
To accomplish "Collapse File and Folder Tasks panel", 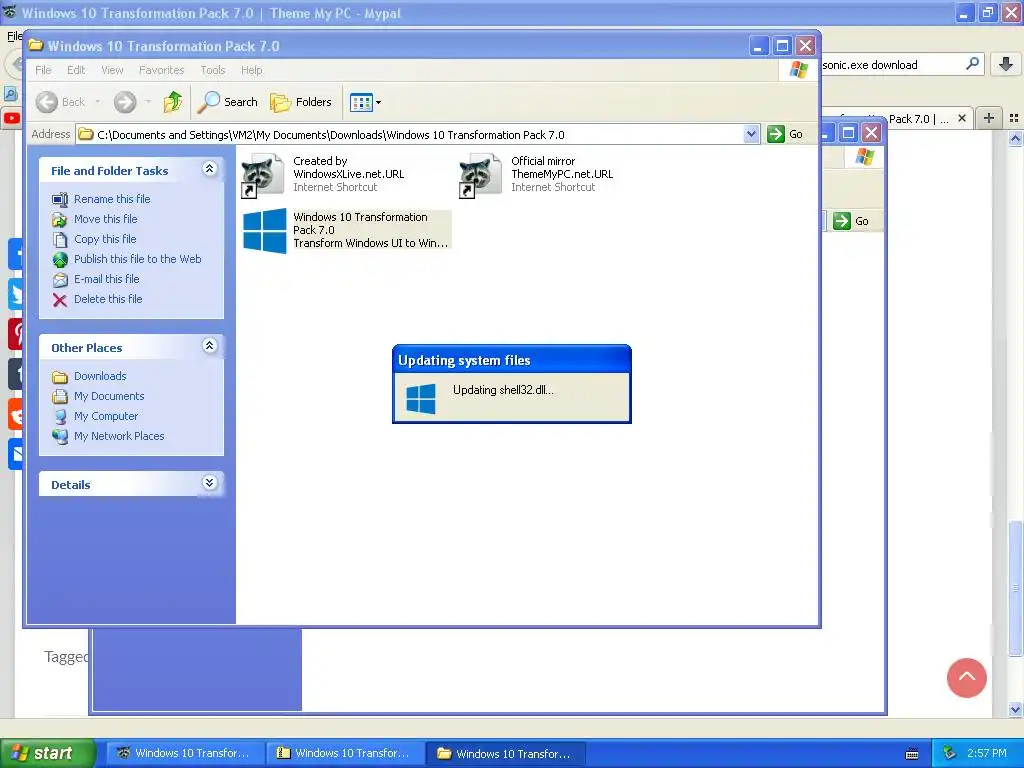I will click(209, 169).
